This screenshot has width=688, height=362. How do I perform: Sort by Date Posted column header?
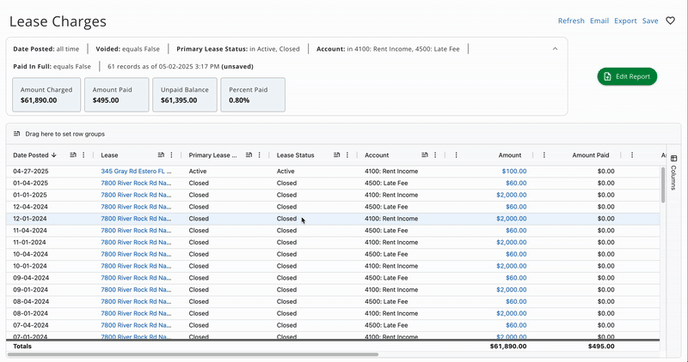[x=31, y=155]
